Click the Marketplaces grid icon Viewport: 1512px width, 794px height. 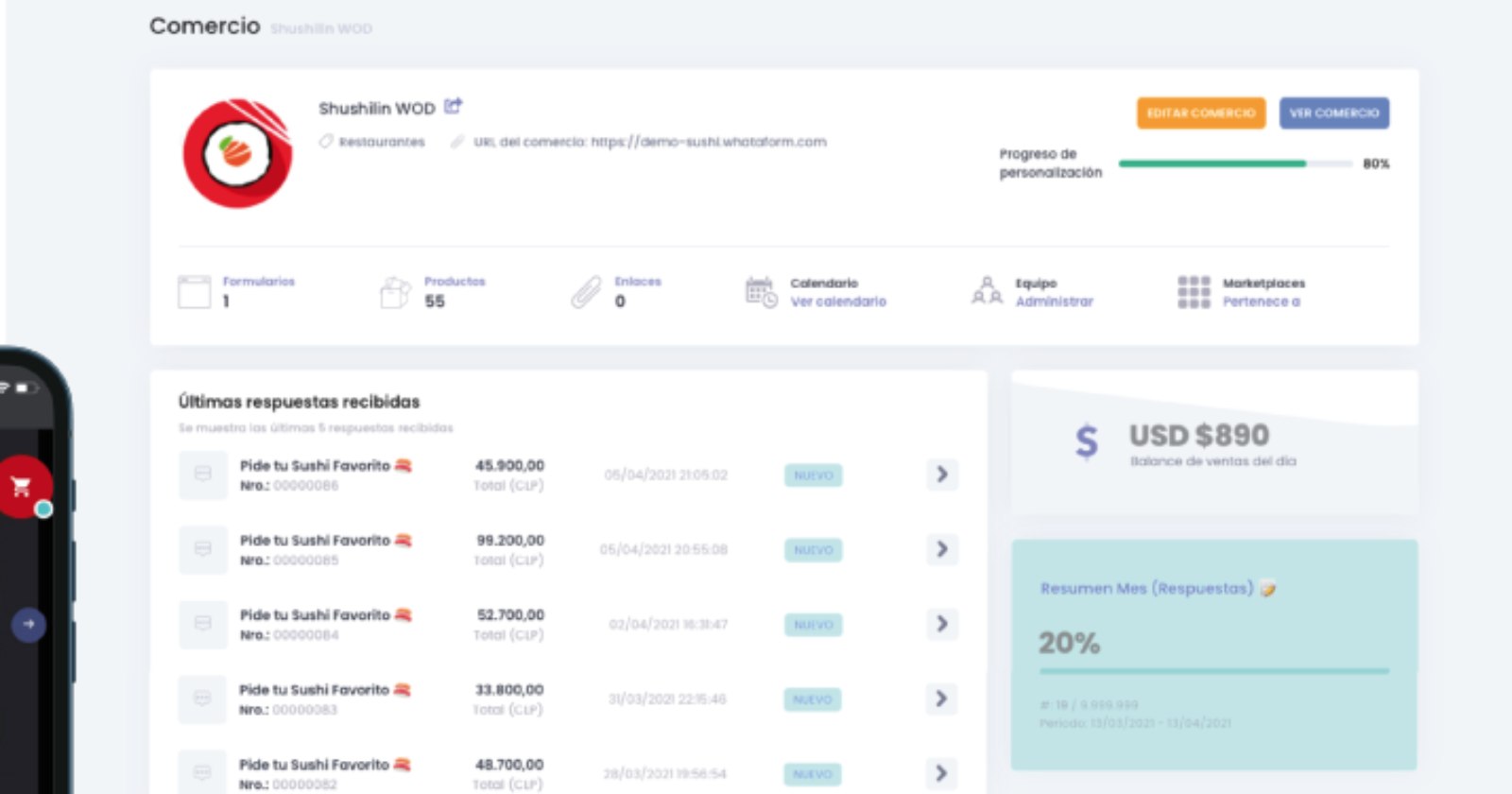click(x=1194, y=292)
